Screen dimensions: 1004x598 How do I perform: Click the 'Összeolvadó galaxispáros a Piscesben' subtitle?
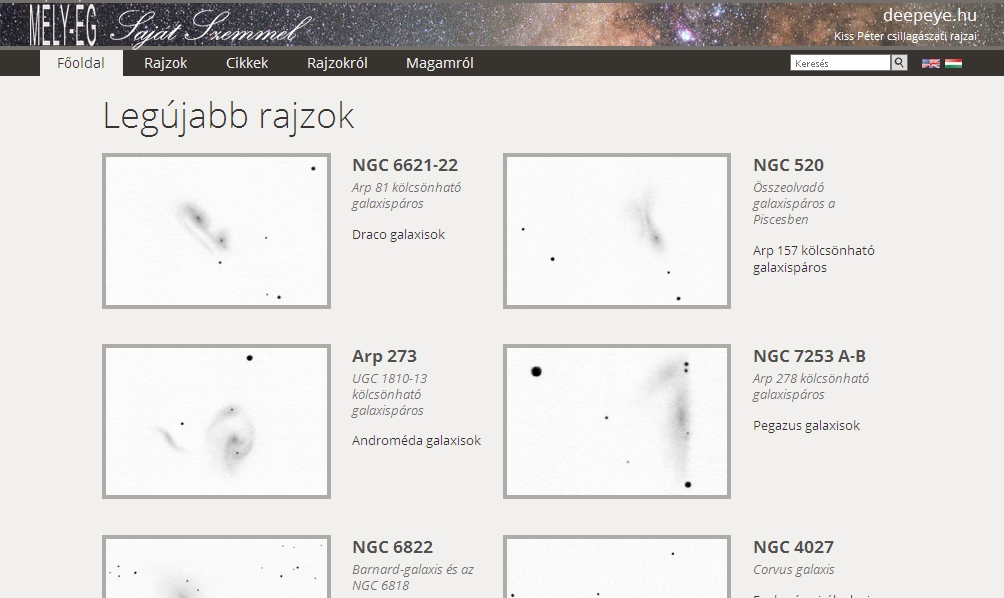point(794,204)
